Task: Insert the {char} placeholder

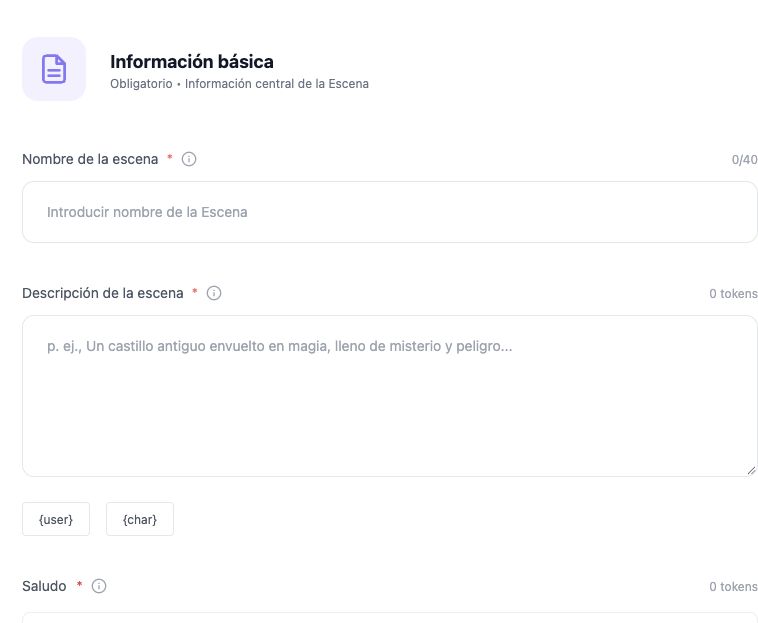Action: point(140,519)
